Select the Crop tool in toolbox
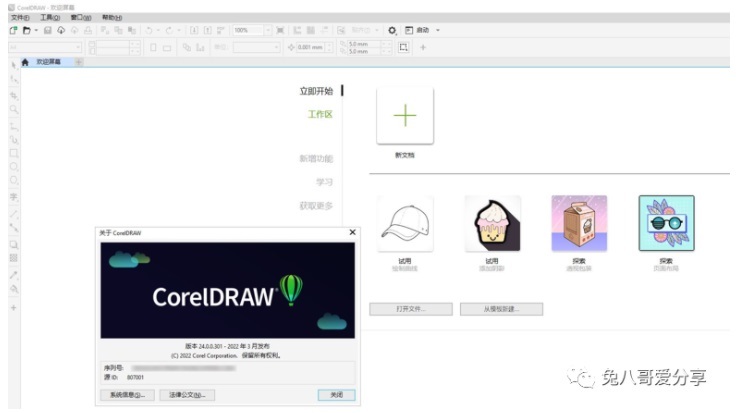The width and height of the screenshot is (736, 413). 14,96
